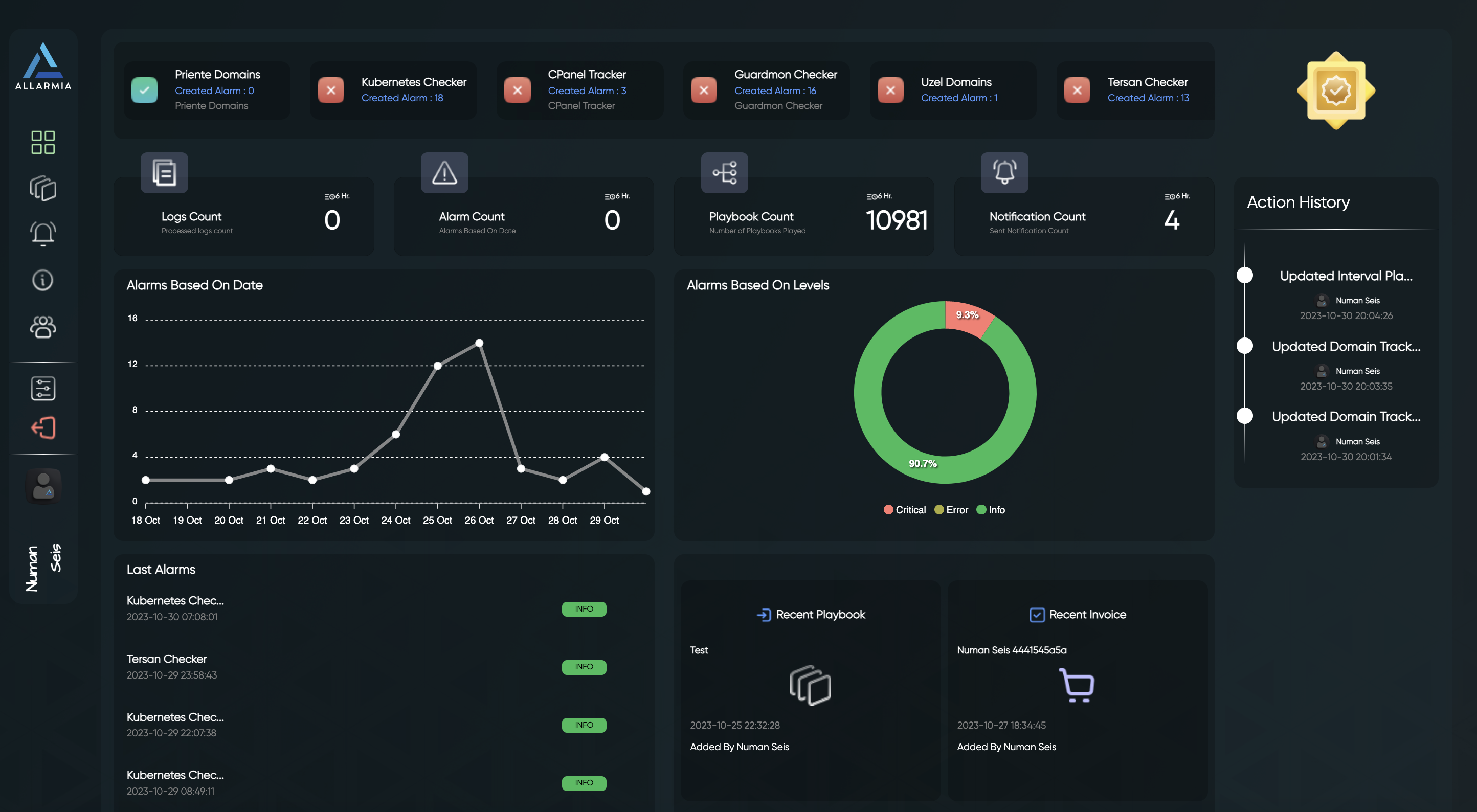Open the users group sidebar icon
The height and width of the screenshot is (812, 1477).
point(43,327)
